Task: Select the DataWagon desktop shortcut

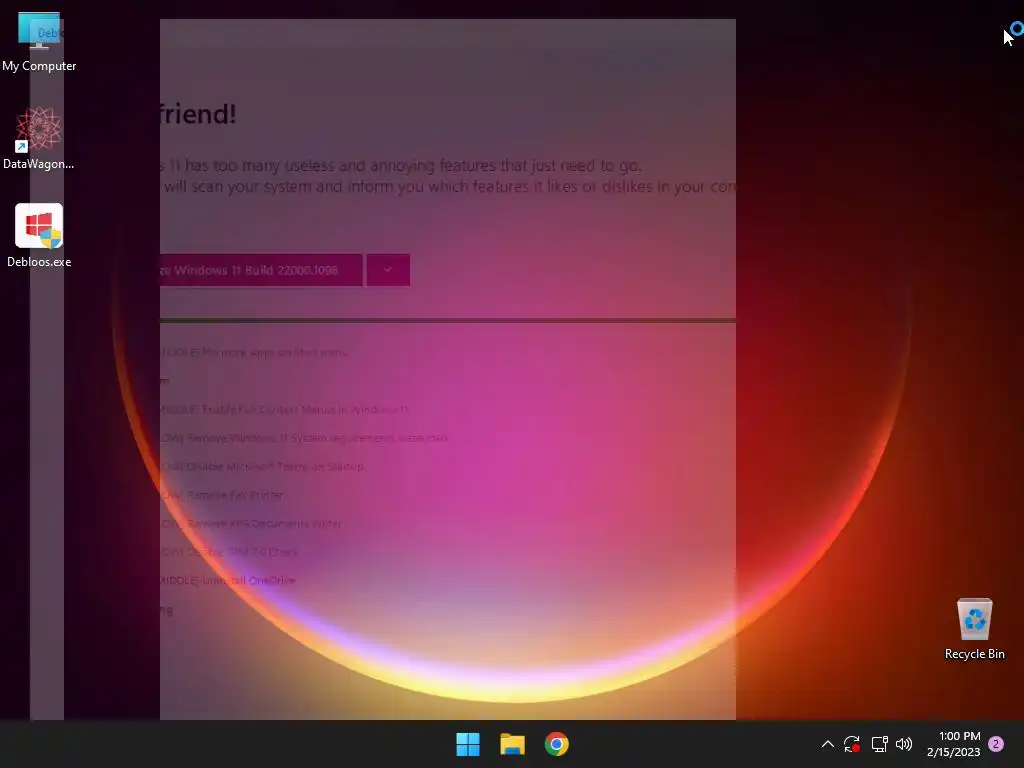Action: click(39, 138)
